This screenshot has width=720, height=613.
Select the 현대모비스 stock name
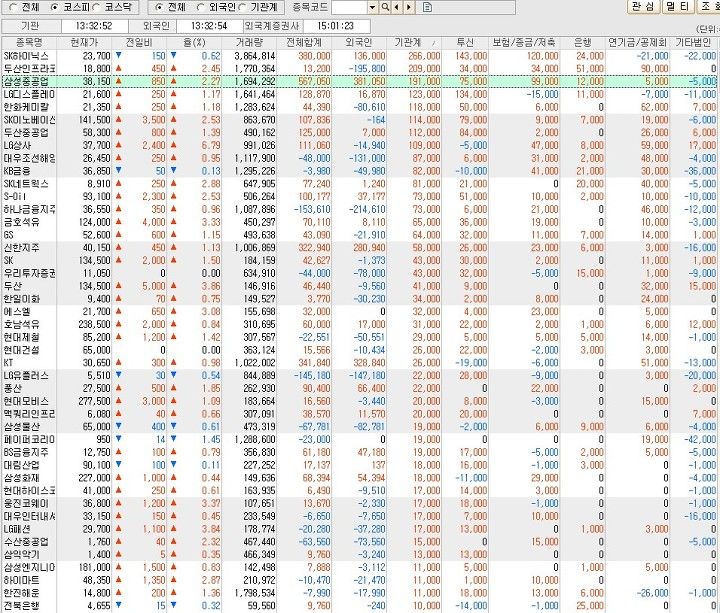pos(26,402)
